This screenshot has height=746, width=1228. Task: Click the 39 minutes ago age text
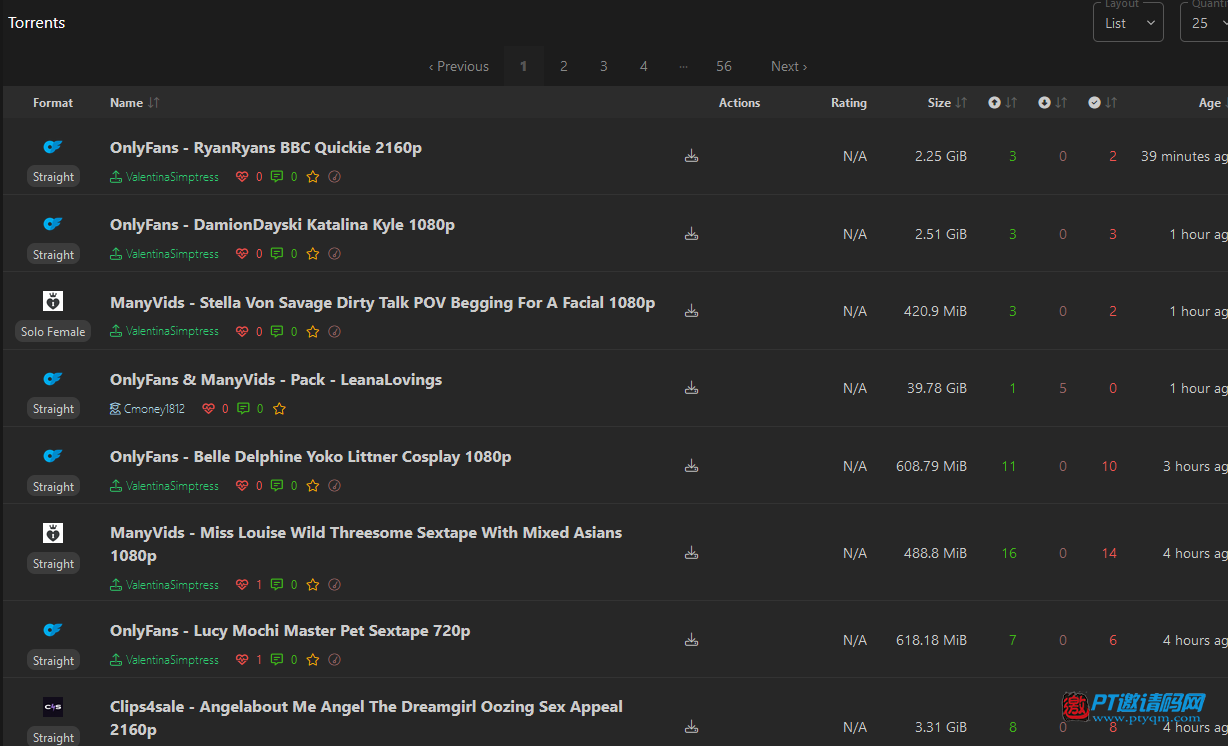point(1184,156)
